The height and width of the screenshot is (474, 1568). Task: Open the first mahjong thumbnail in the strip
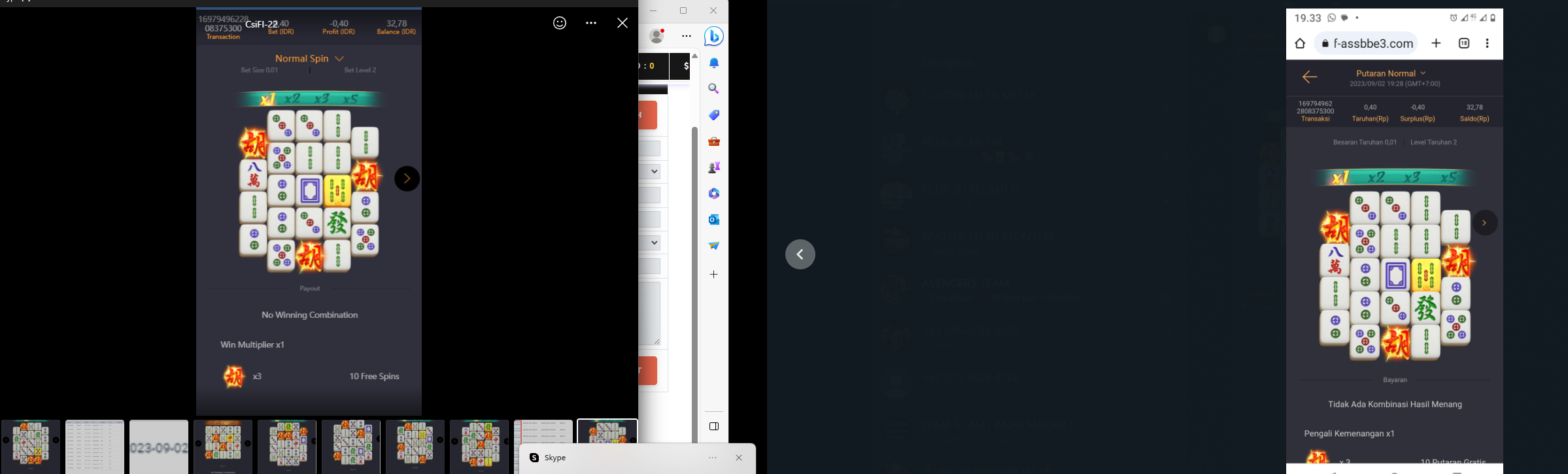(30, 447)
